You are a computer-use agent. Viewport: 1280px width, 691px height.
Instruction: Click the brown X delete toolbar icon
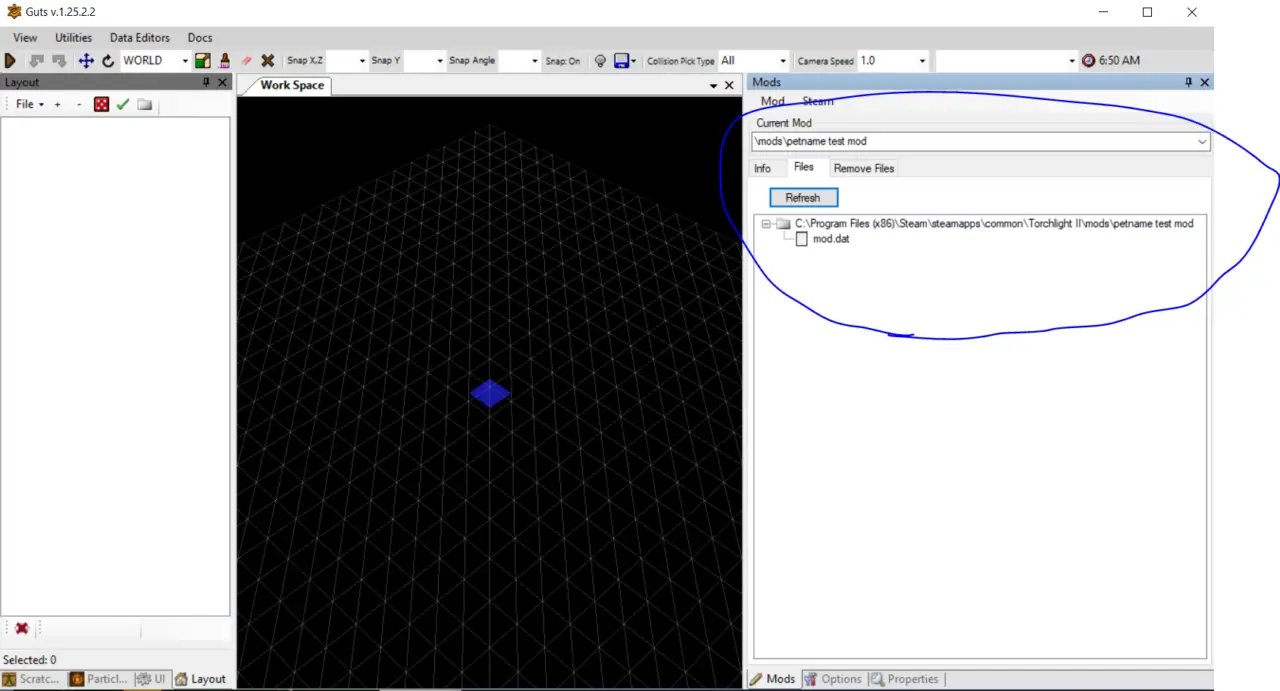(x=268, y=61)
